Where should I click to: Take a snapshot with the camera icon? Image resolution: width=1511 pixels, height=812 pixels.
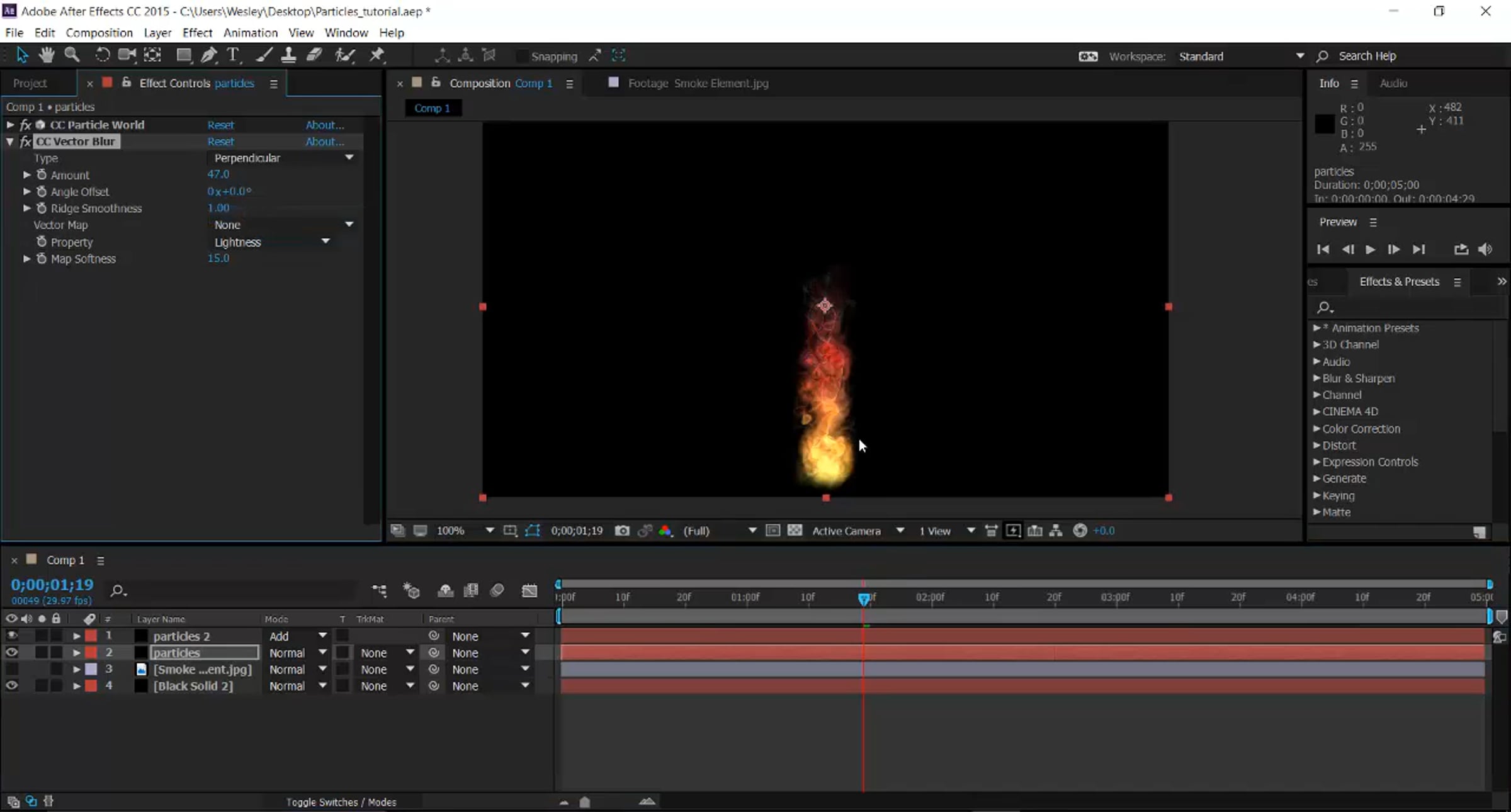point(622,531)
